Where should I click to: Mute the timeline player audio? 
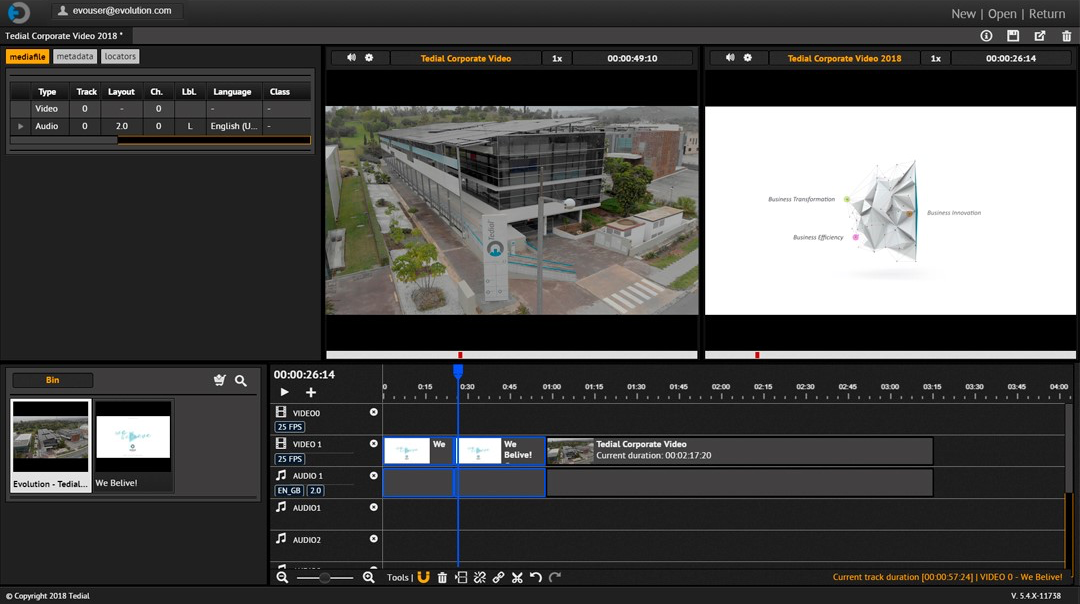point(730,58)
